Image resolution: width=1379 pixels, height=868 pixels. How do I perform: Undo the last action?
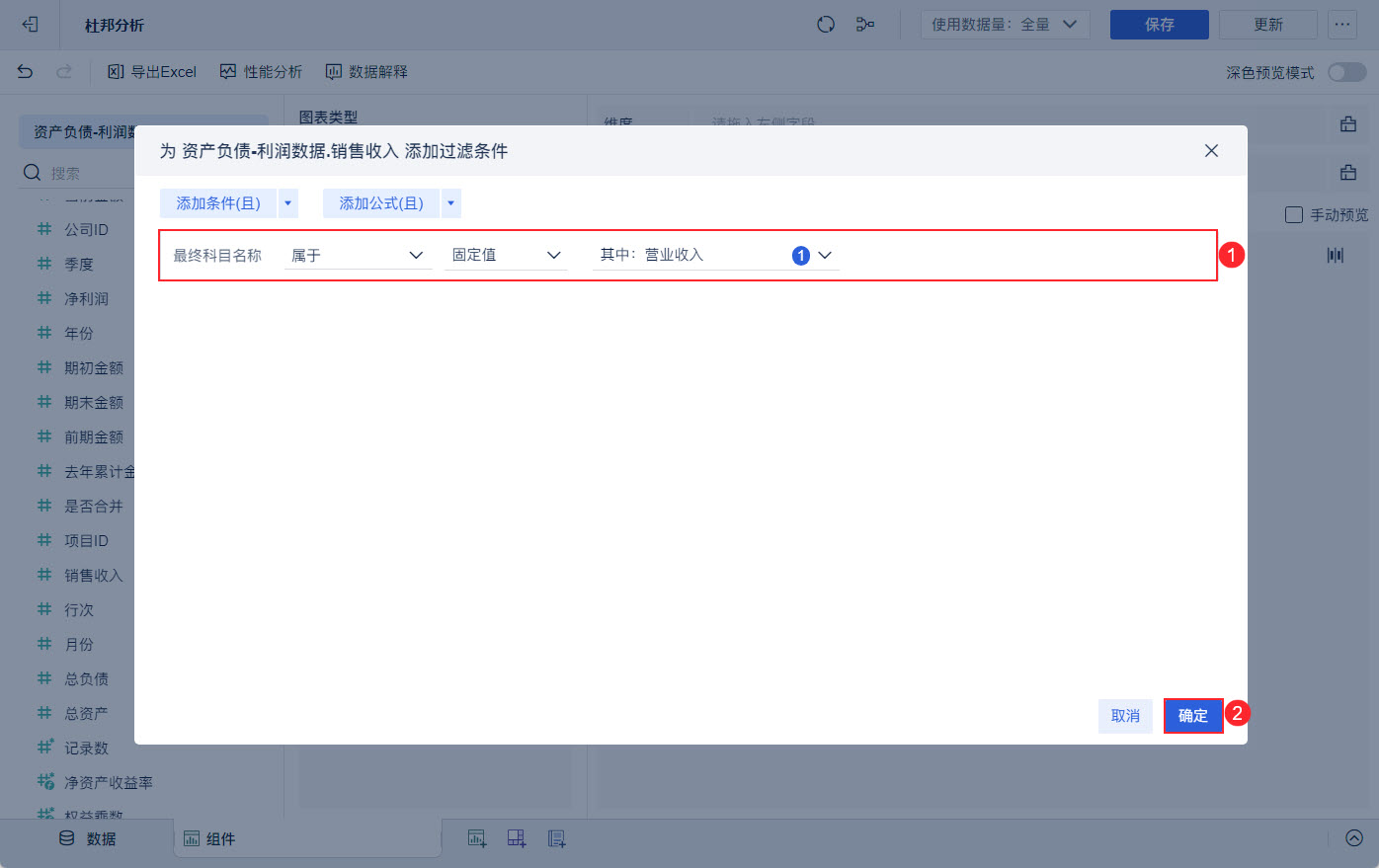click(x=26, y=71)
